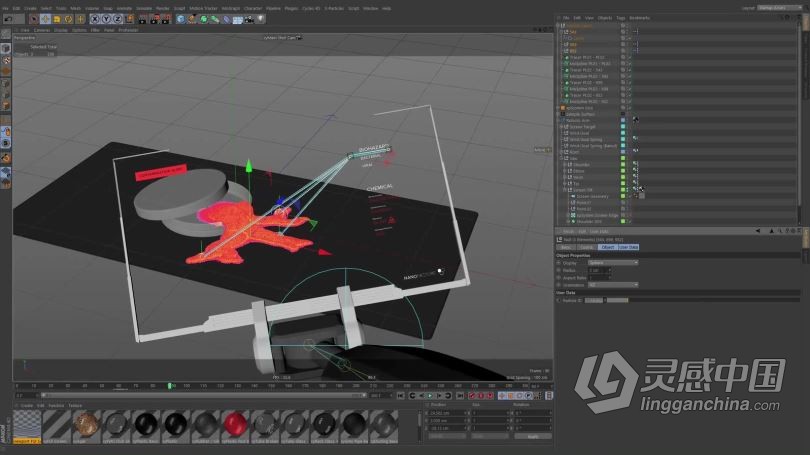The height and width of the screenshot is (455, 810).
Task: Click the Robotic Arm layer color swatch
Action: [623, 120]
